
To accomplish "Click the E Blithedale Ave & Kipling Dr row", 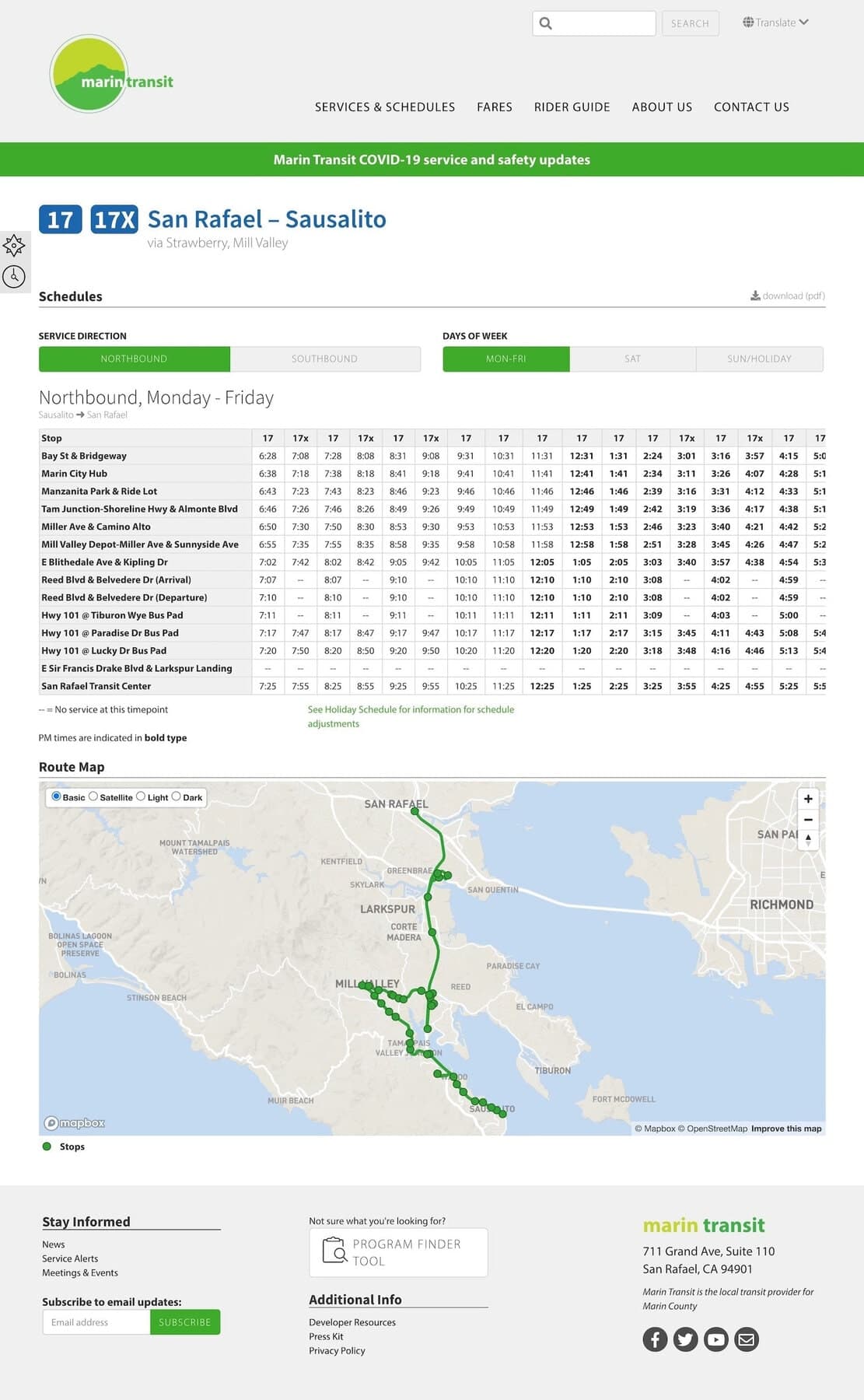I will (432, 562).
